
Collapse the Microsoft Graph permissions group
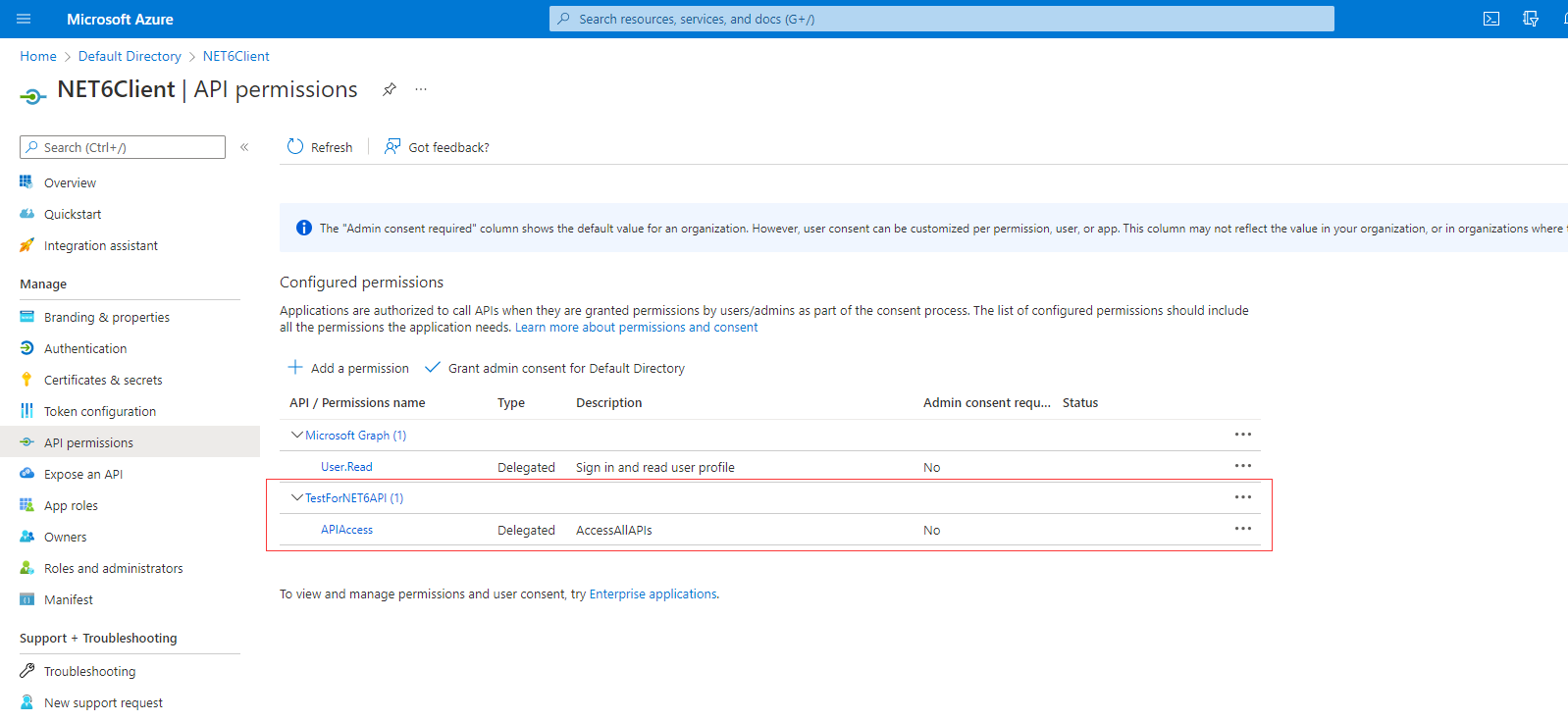[x=296, y=435]
